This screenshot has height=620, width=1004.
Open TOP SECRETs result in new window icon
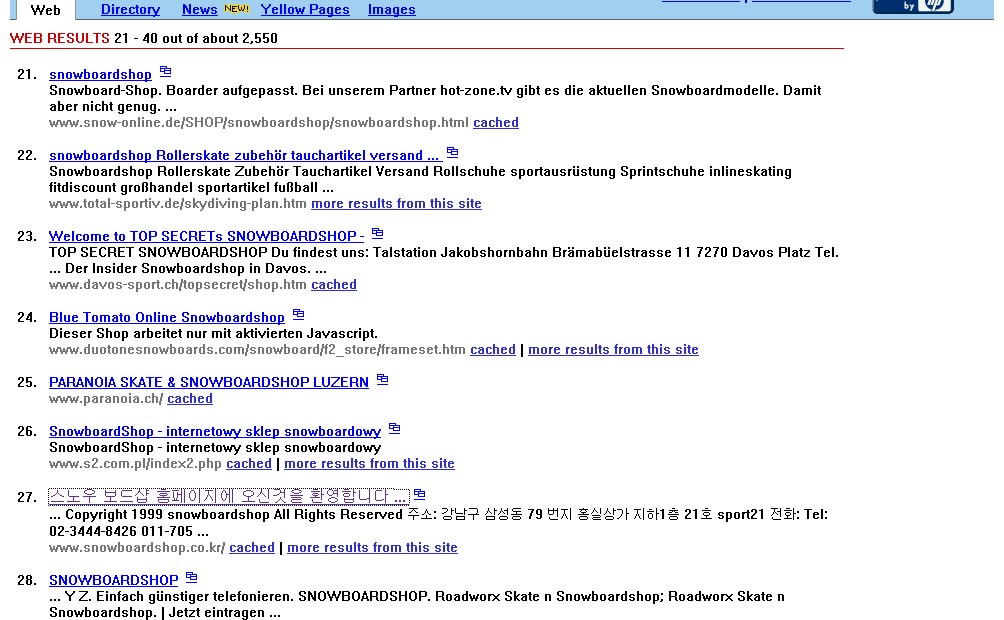377,233
